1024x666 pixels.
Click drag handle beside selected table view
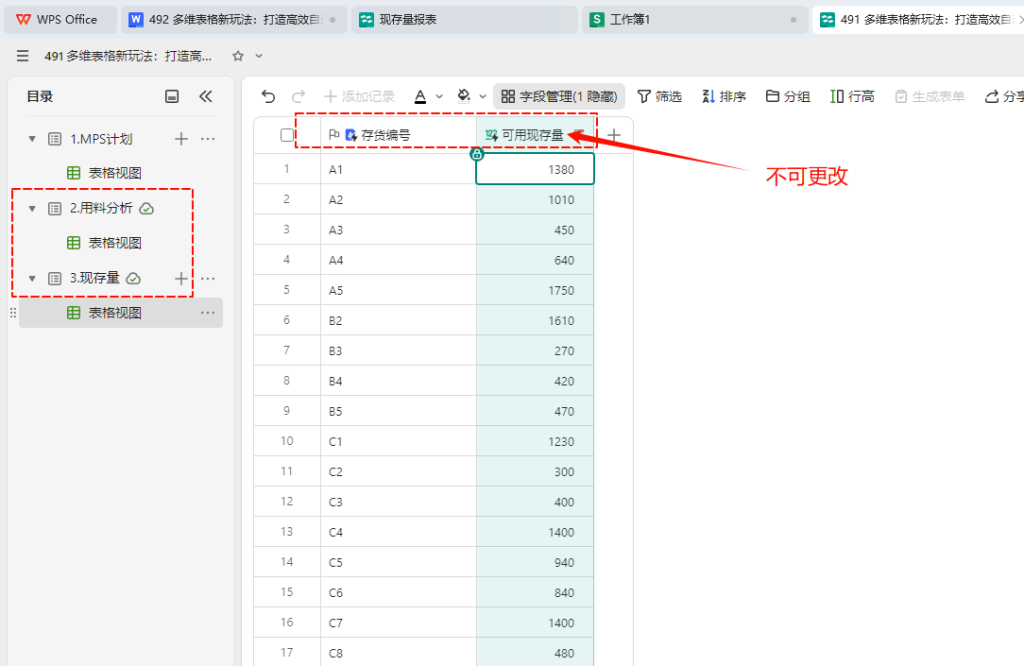coord(13,313)
